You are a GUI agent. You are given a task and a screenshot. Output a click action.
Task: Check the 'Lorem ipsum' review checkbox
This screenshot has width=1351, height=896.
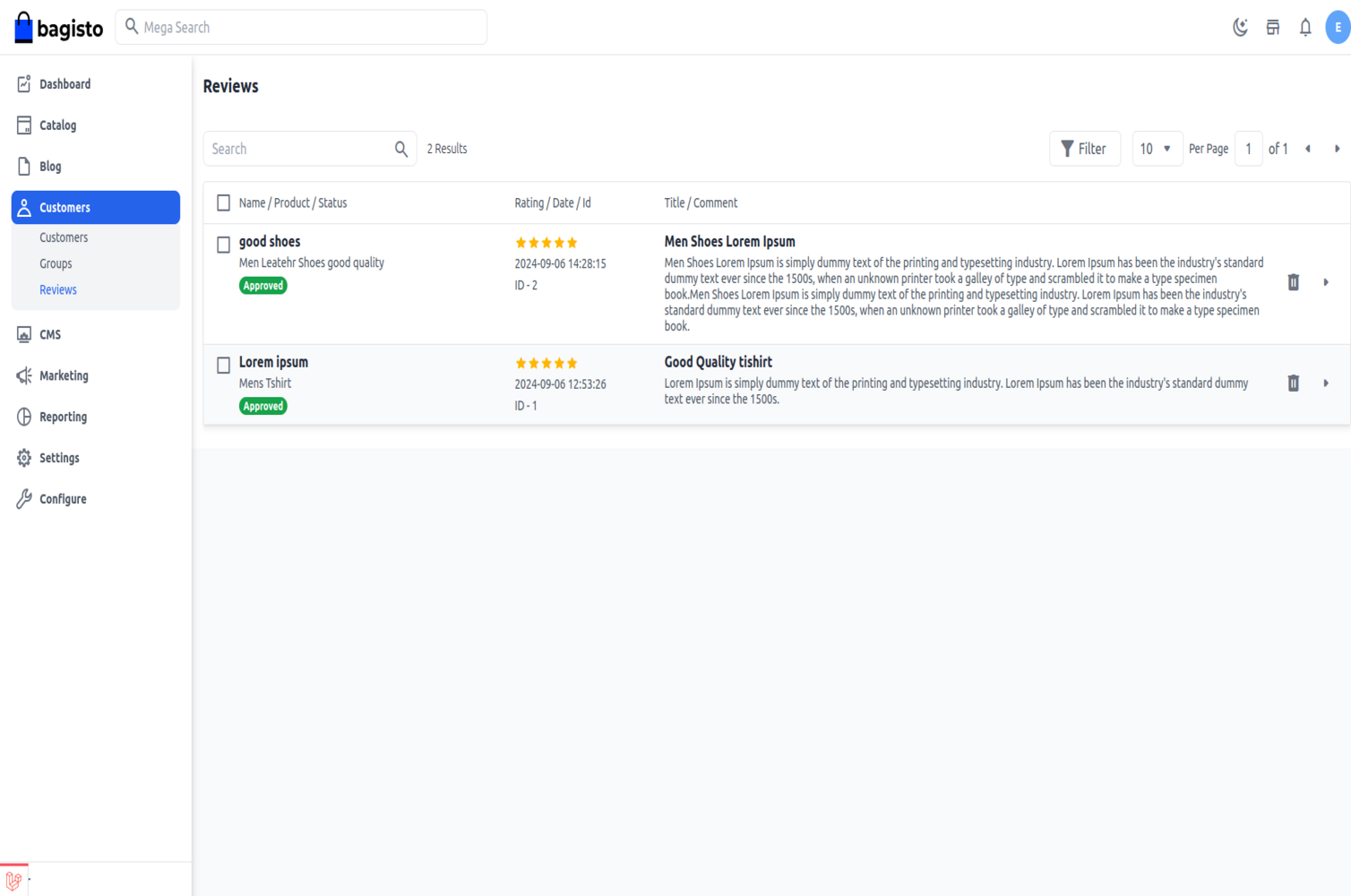pyautogui.click(x=224, y=365)
